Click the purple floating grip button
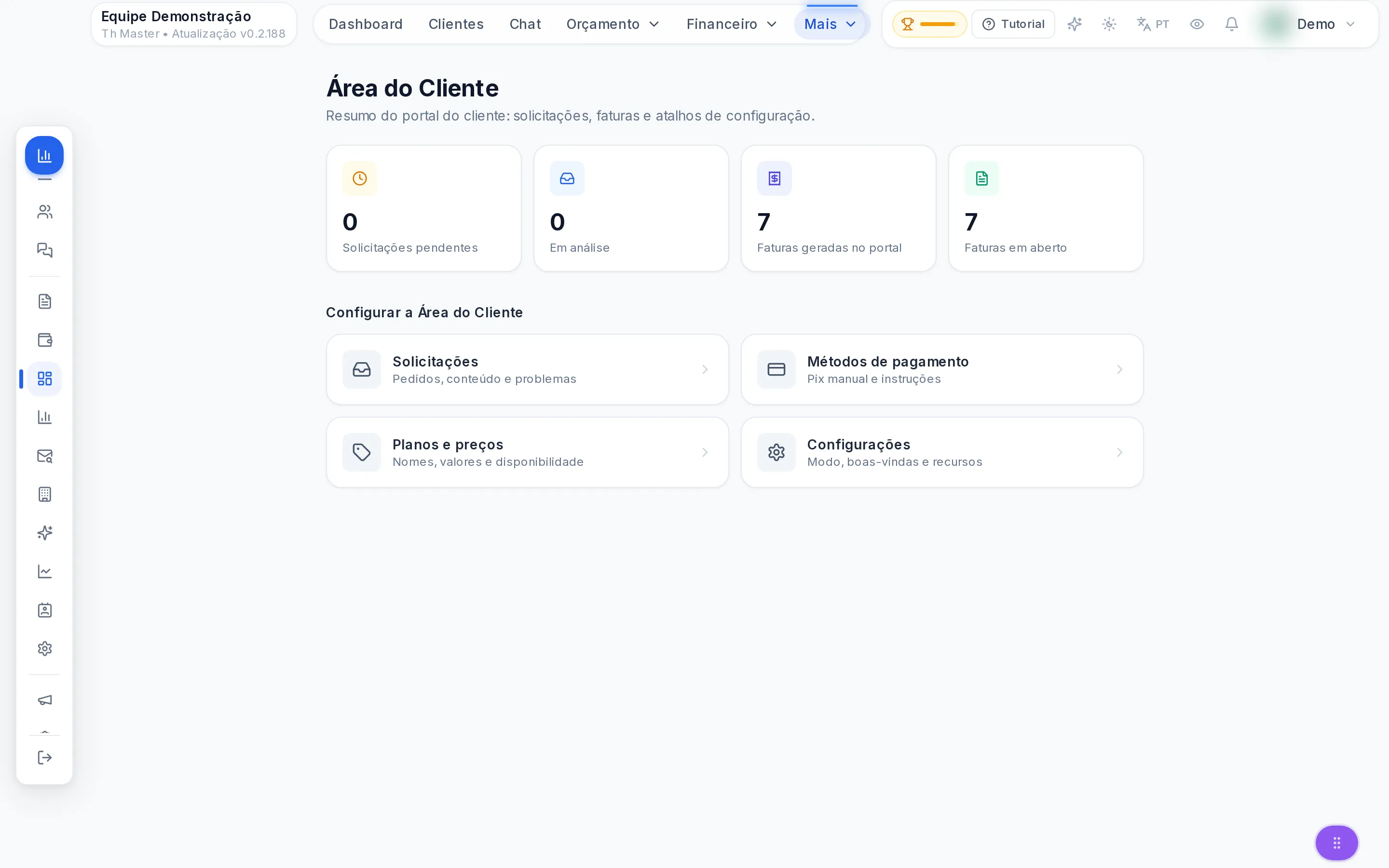This screenshot has width=1389, height=868. pos(1337,843)
